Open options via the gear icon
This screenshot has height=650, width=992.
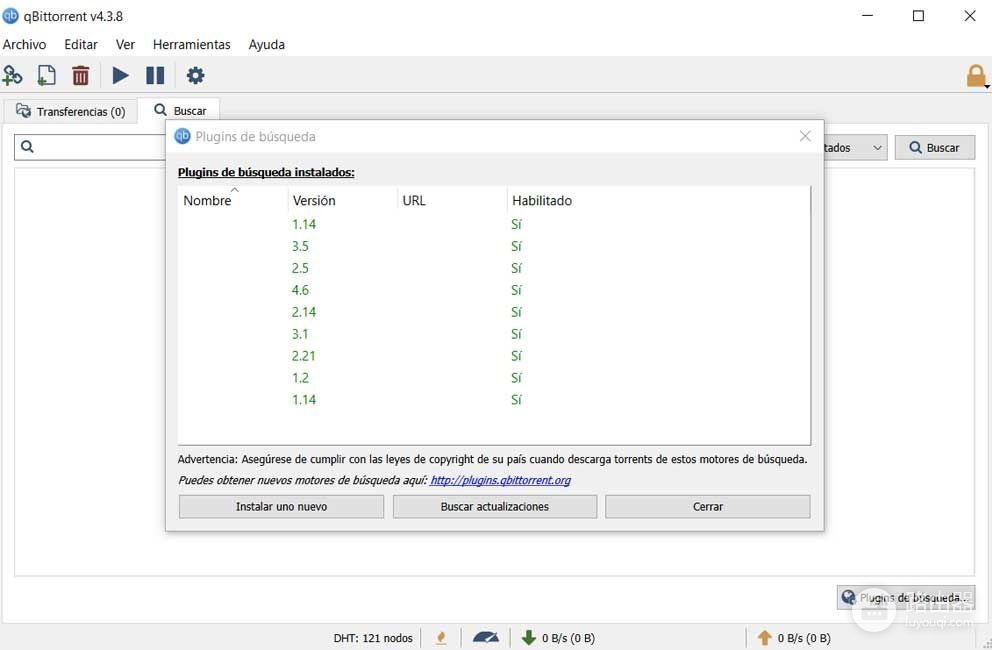click(195, 75)
